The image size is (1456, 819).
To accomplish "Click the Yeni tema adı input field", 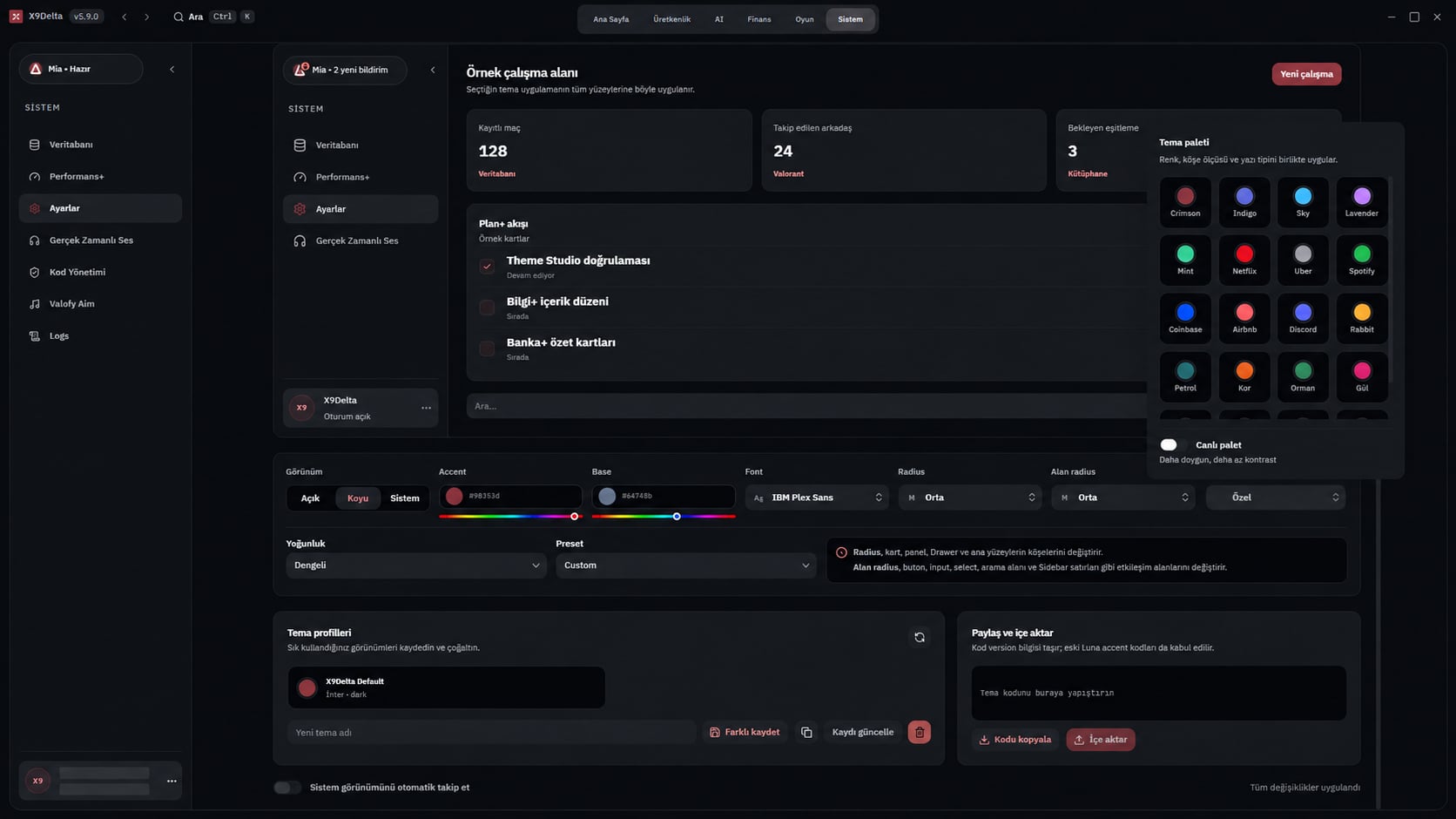I will tap(491, 733).
